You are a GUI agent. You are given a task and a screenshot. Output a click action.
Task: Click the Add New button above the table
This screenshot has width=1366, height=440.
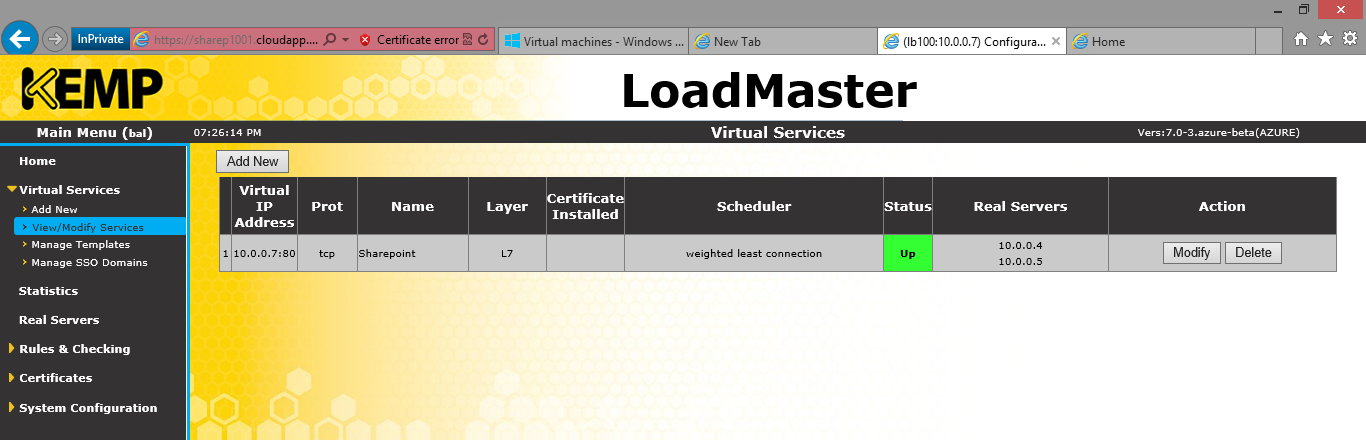click(253, 161)
